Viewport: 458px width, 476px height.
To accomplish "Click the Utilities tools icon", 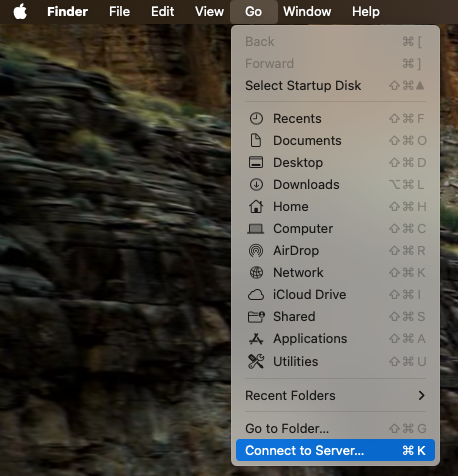I will [x=256, y=361].
